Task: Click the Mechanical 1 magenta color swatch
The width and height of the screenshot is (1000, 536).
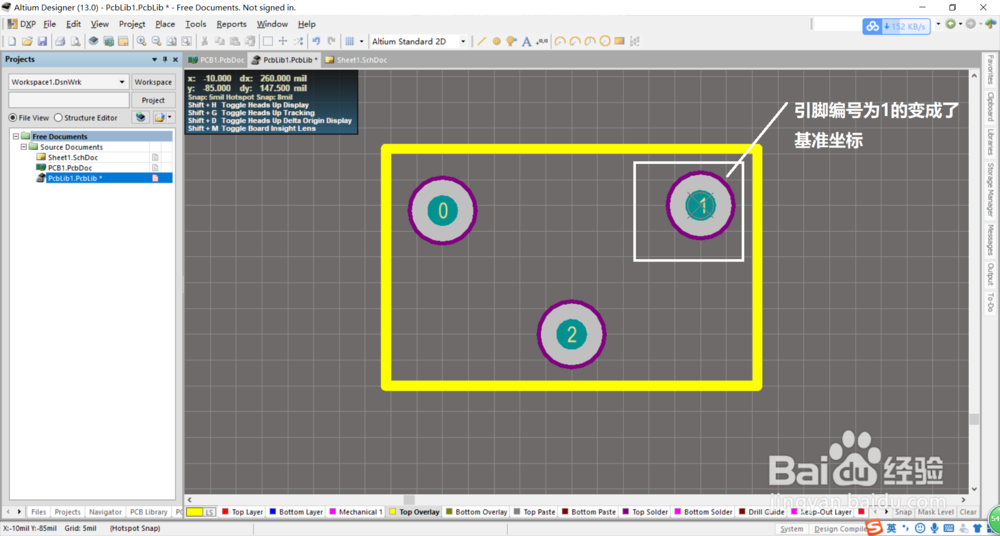Action: click(332, 512)
